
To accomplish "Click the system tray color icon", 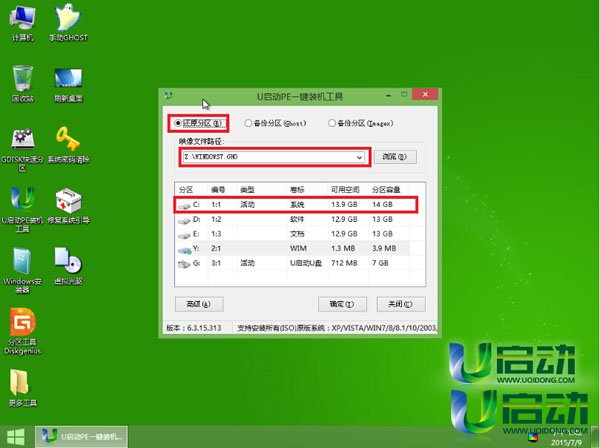I will pyautogui.click(x=533, y=437).
